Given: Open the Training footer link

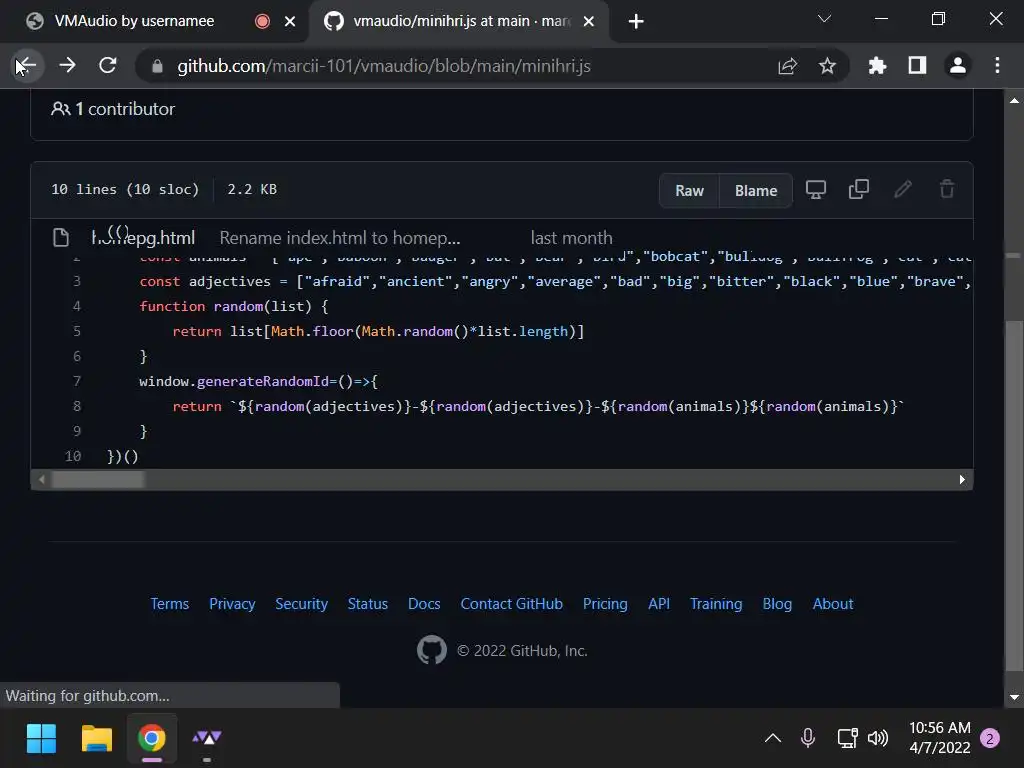Looking at the screenshot, I should point(716,603).
